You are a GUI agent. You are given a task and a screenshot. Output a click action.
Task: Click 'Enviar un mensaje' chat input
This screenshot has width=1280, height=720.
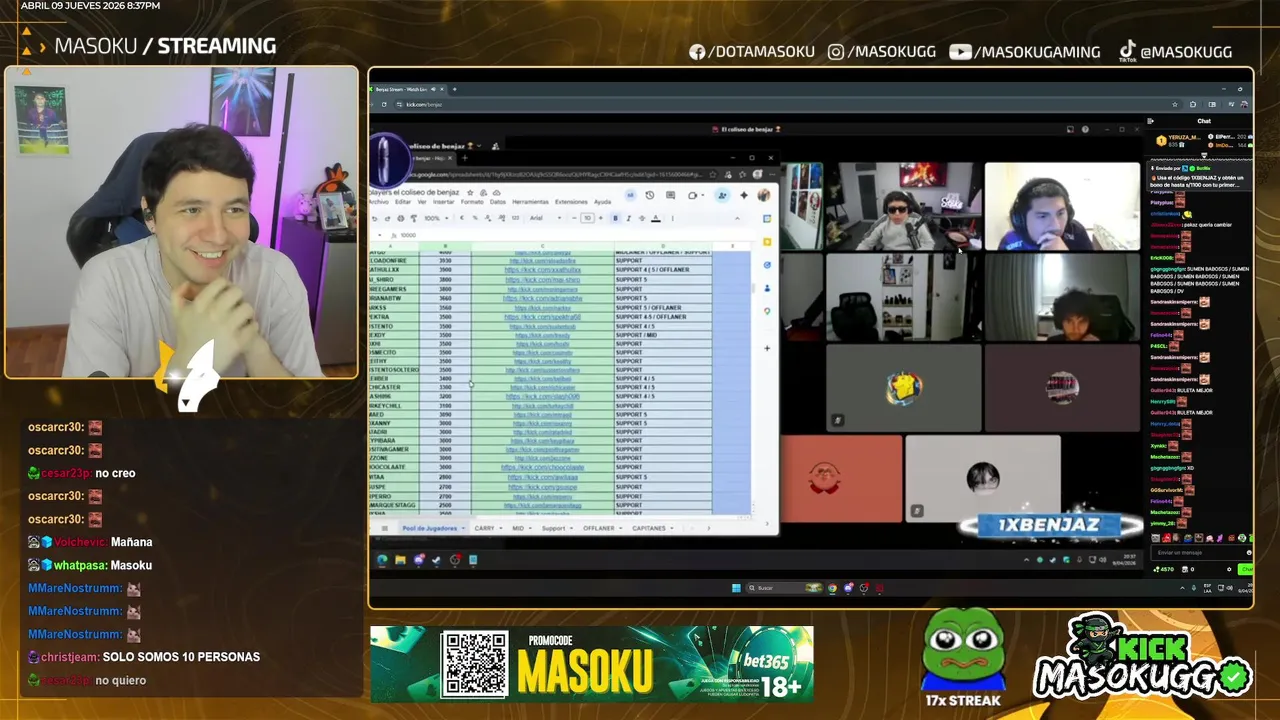1200,552
